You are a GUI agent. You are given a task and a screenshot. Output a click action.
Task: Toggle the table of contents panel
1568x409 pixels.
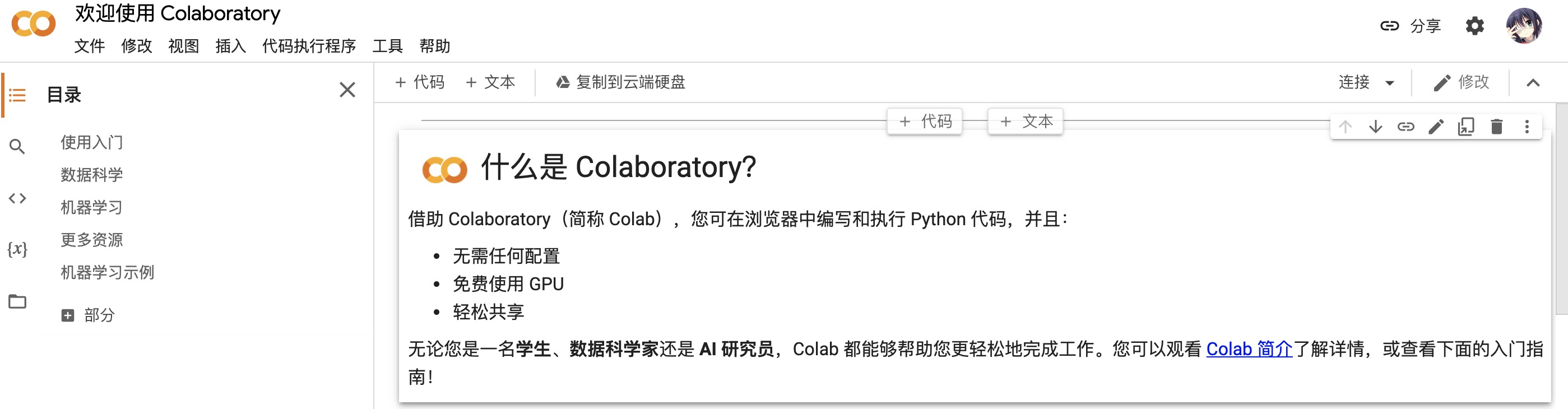click(x=17, y=95)
